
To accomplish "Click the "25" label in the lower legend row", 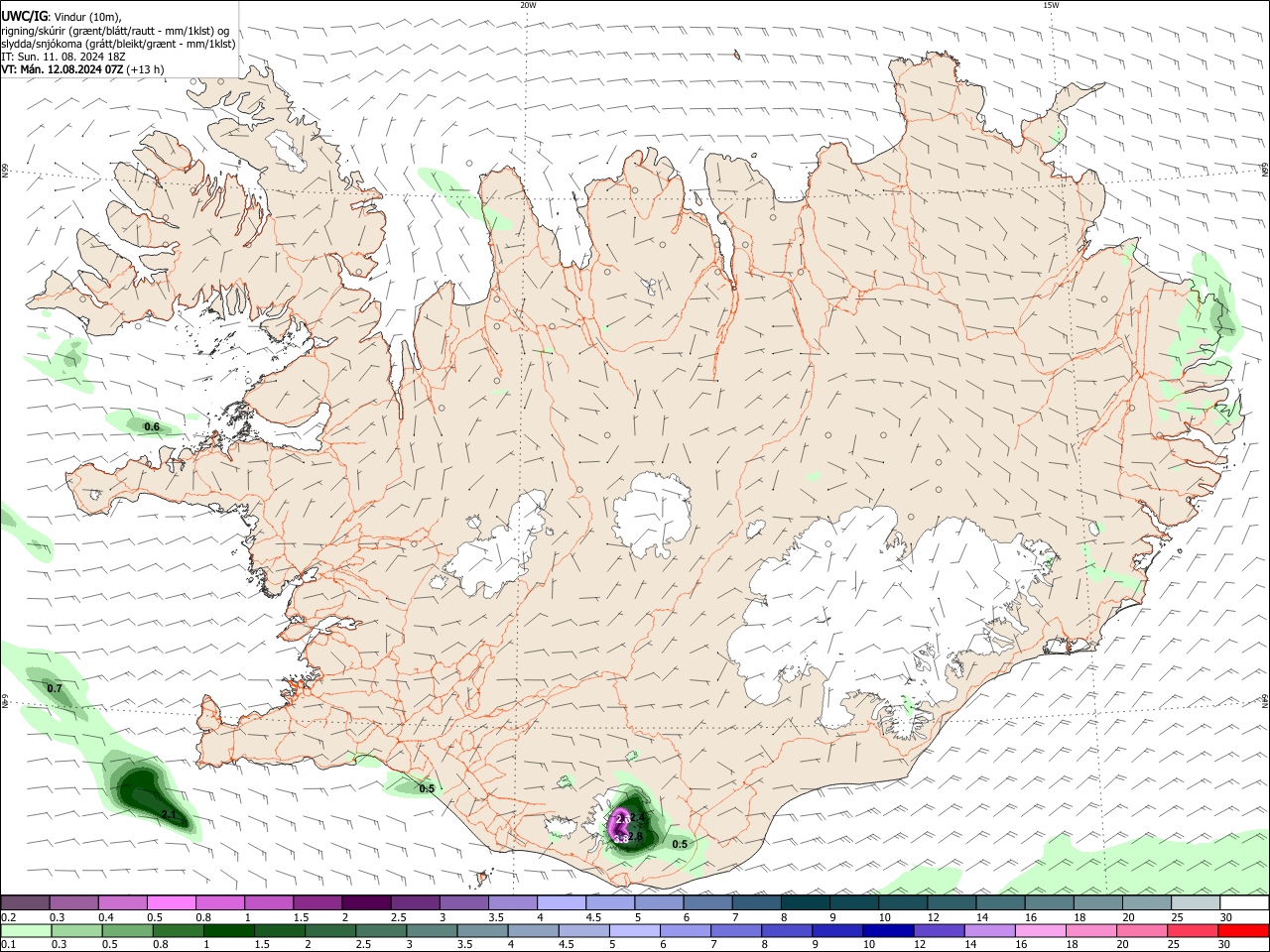I will 1173,945.
